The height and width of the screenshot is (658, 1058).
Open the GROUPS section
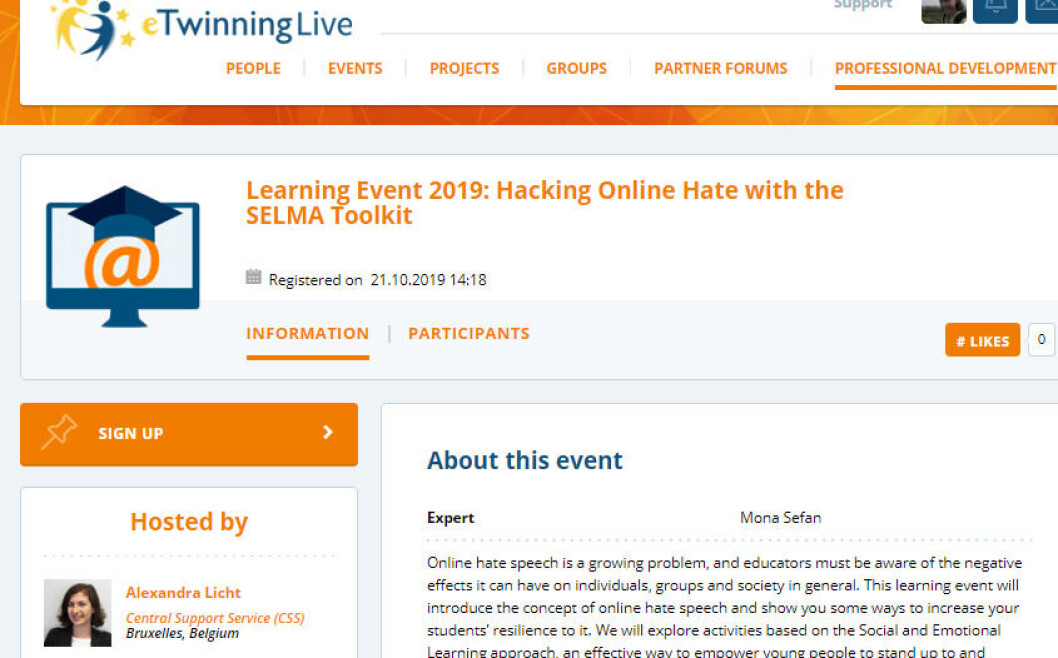(576, 69)
